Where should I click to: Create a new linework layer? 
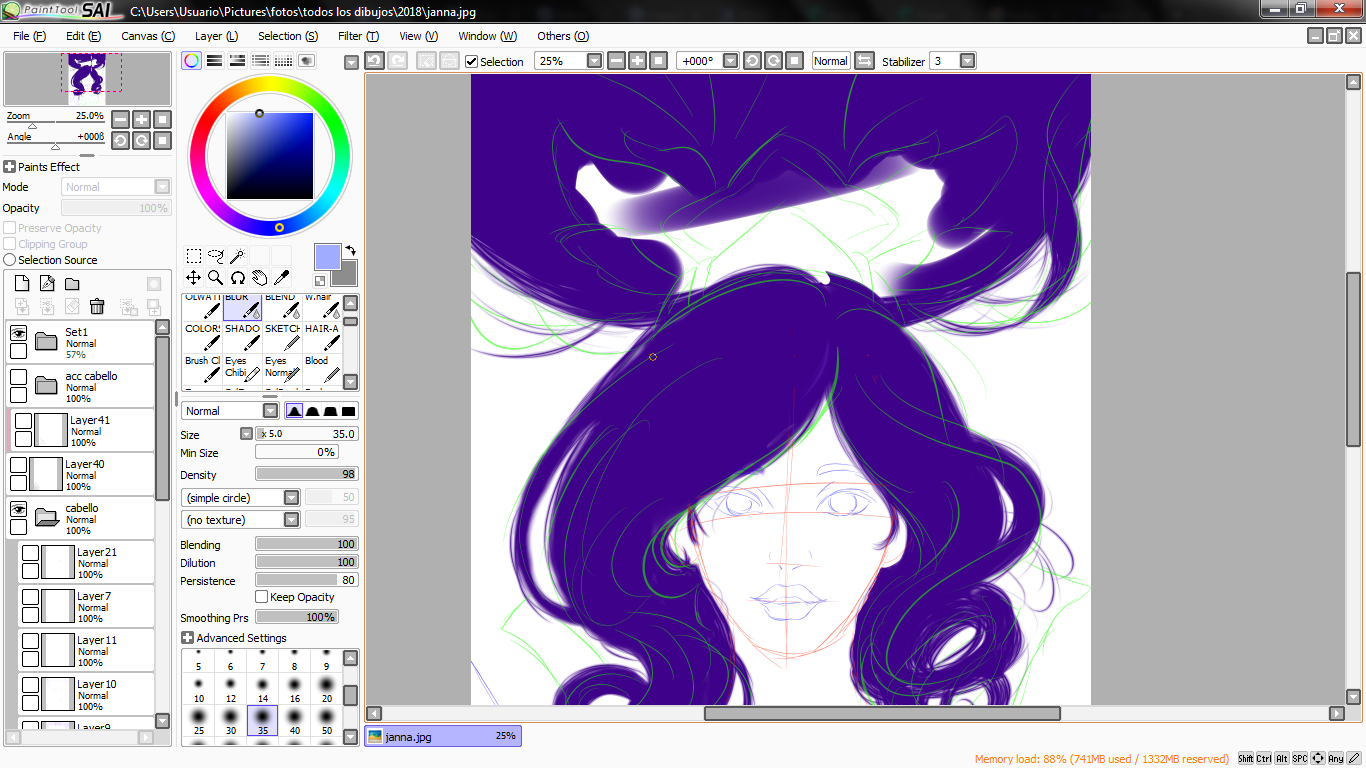(x=47, y=283)
